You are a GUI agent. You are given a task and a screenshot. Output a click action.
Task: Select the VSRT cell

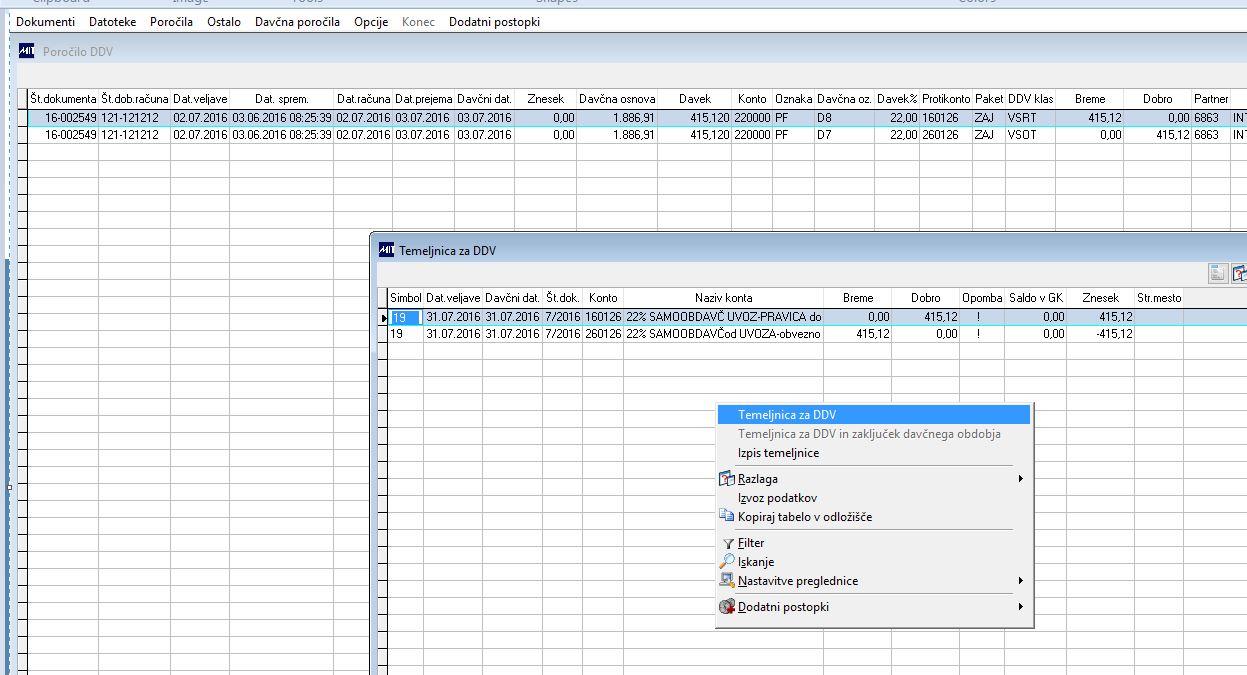(x=1031, y=118)
